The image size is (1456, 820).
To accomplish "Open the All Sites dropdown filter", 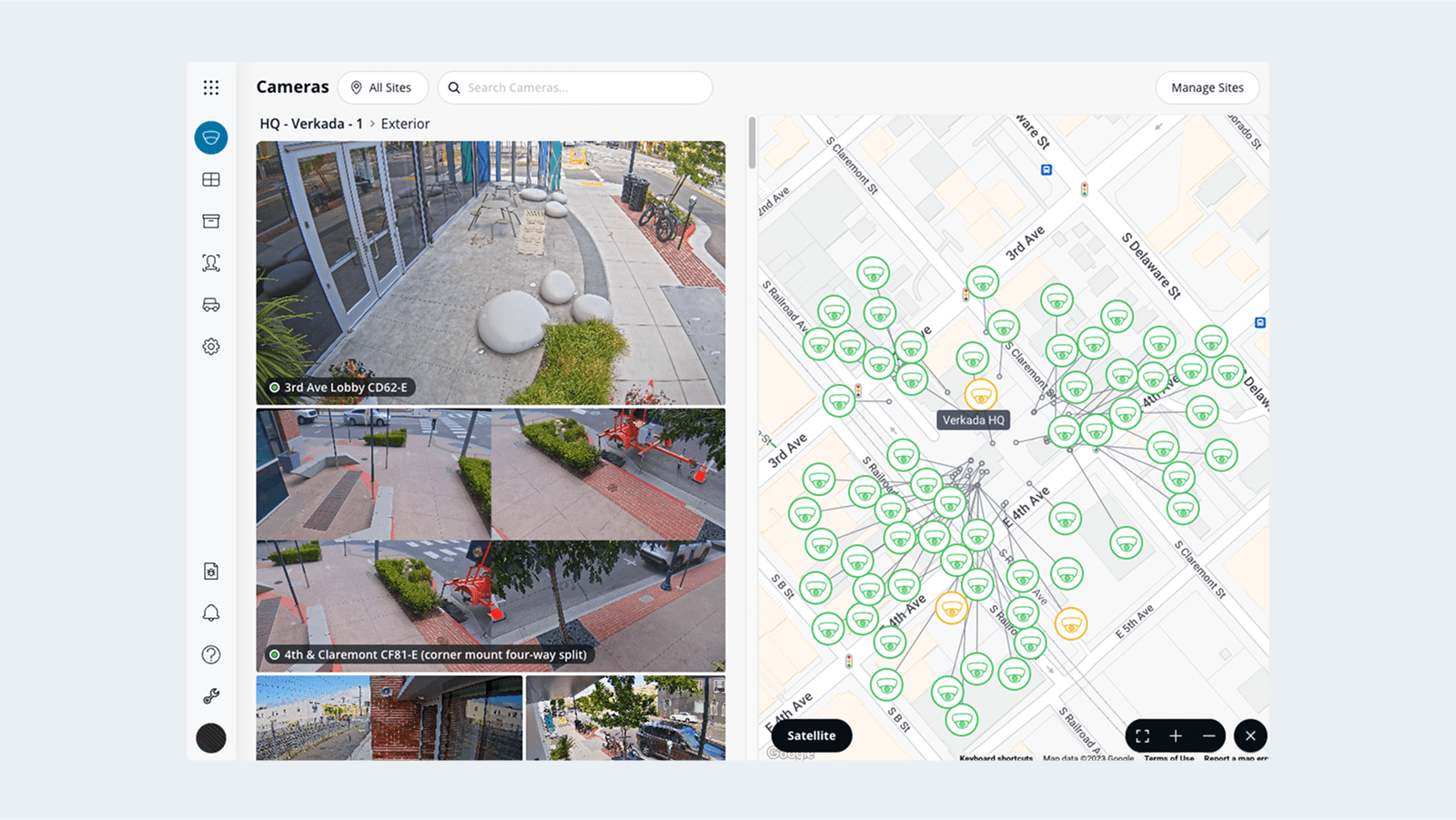I will click(382, 87).
